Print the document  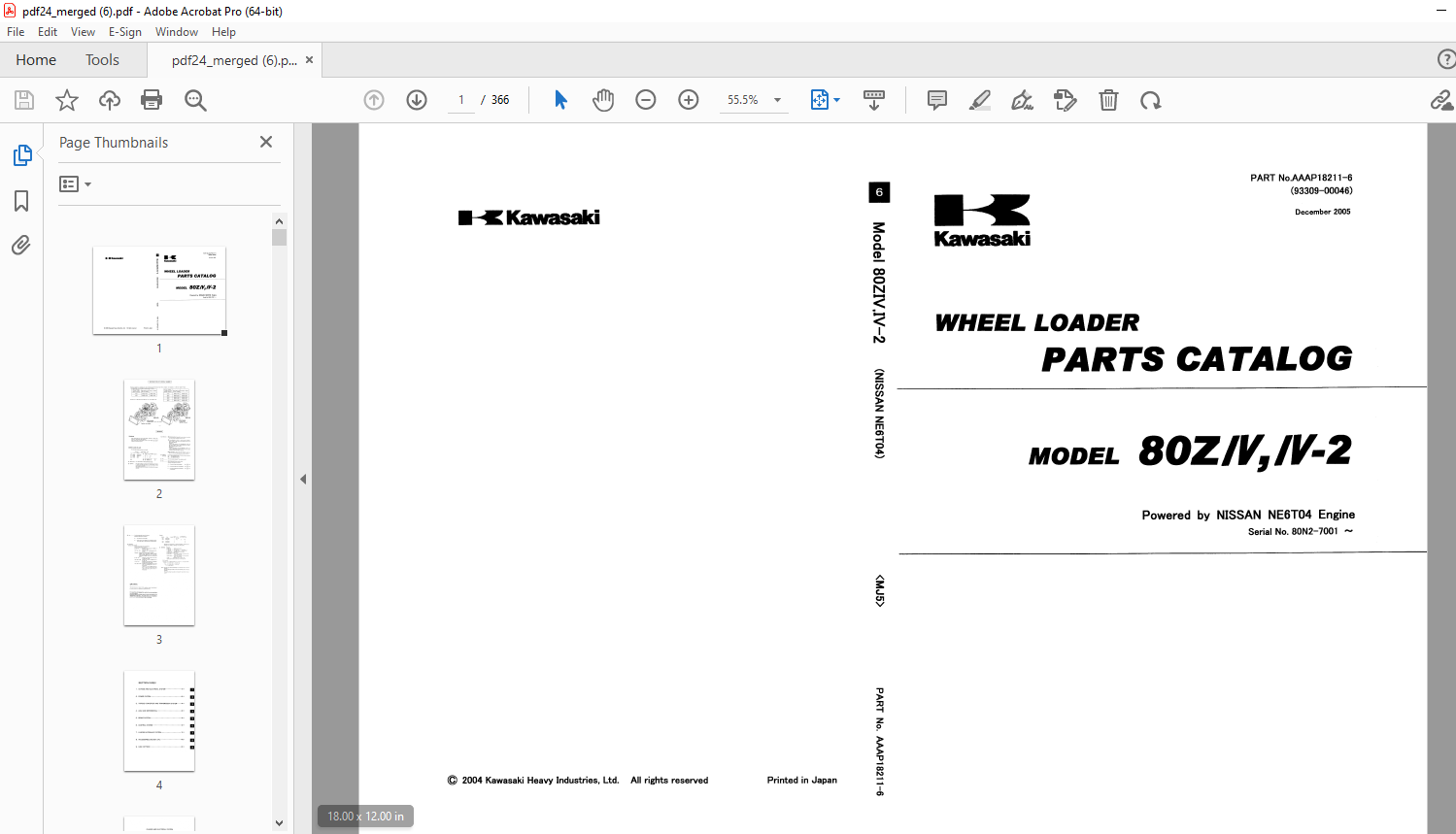coord(152,100)
